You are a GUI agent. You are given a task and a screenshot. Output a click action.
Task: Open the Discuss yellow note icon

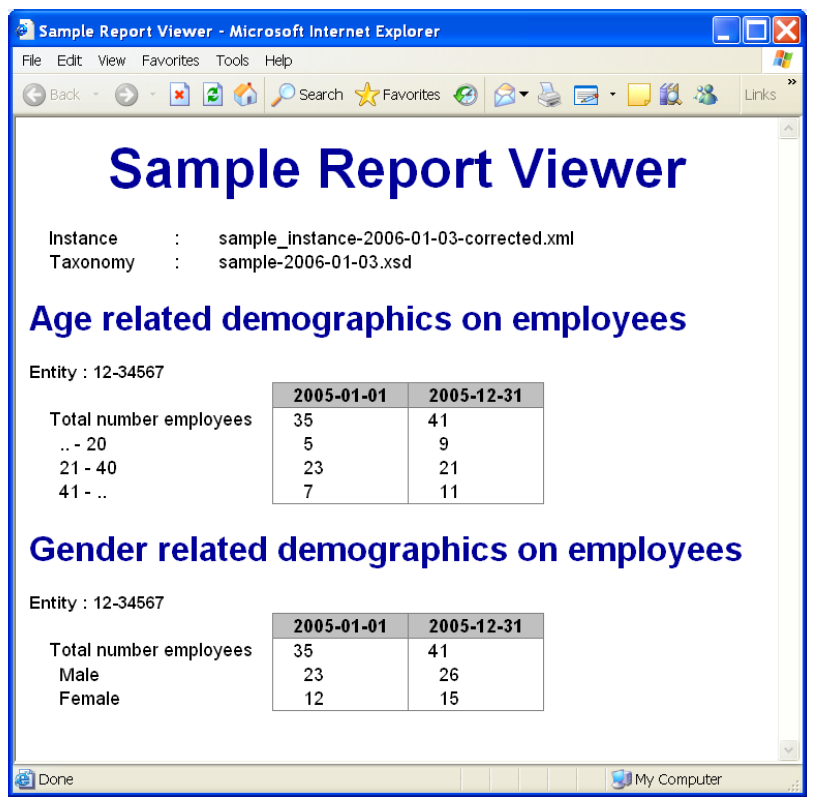pyautogui.click(x=639, y=95)
